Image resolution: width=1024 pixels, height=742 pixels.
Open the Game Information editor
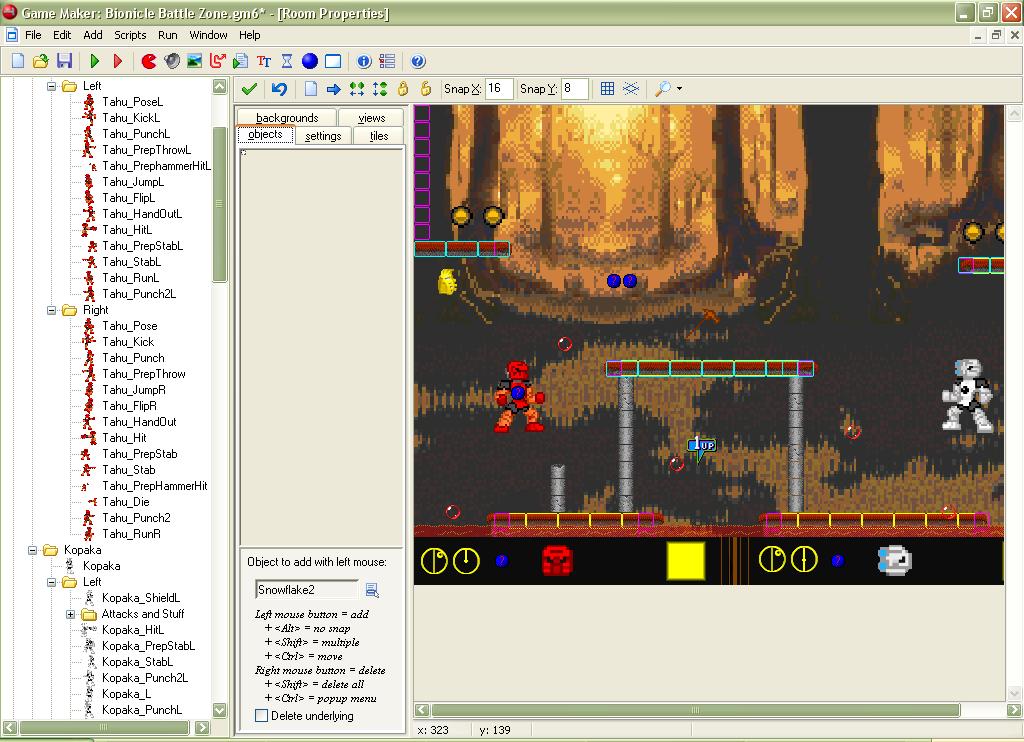[362, 61]
